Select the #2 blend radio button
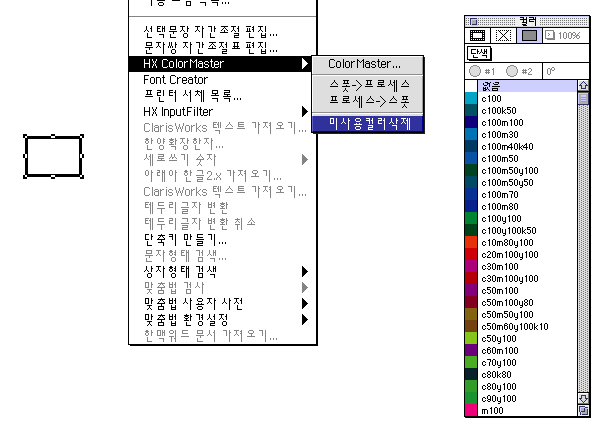The image size is (611, 436). click(512, 71)
